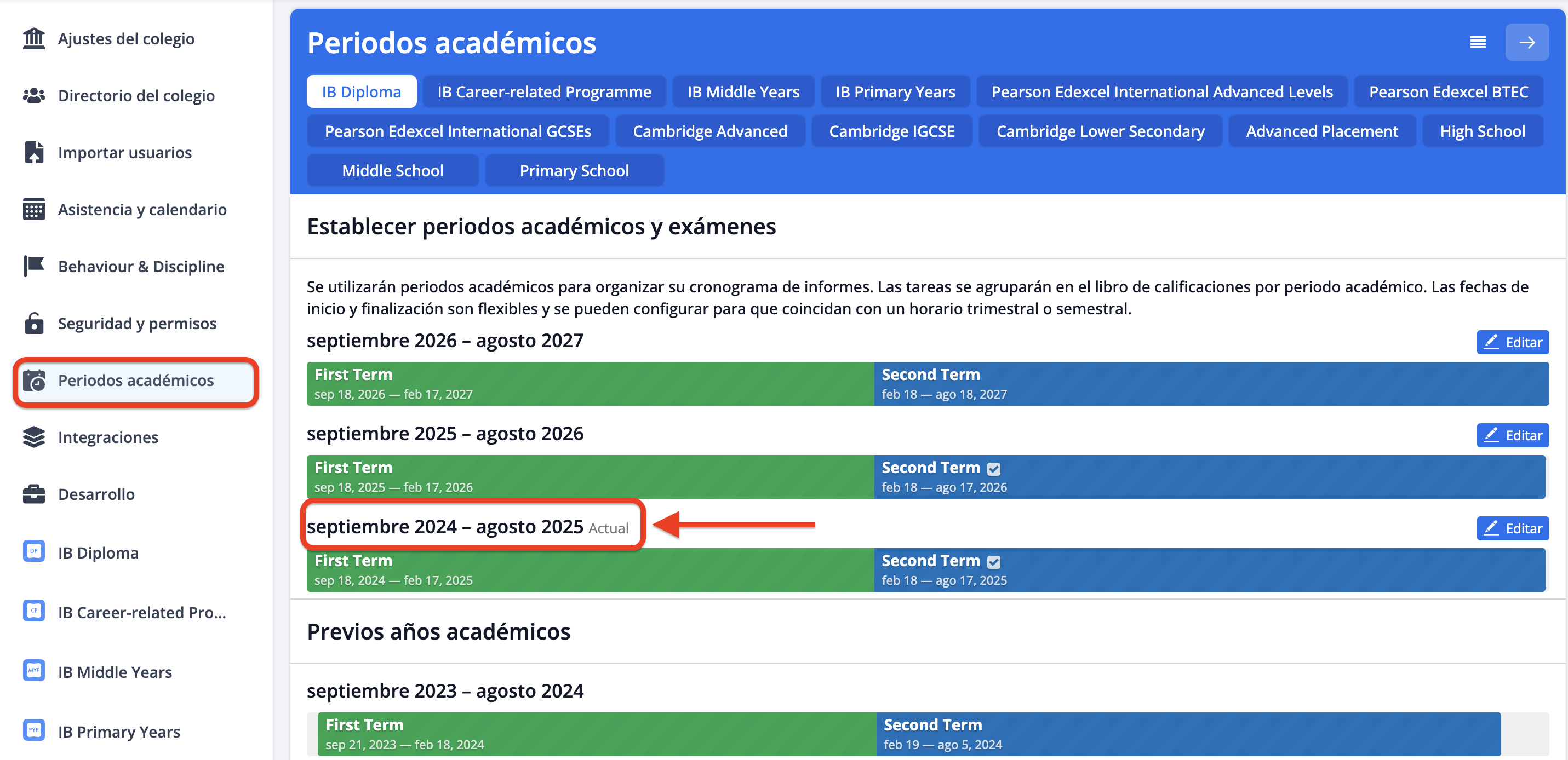
Task: Click the Desarrollo briefcase icon
Action: tap(34, 494)
